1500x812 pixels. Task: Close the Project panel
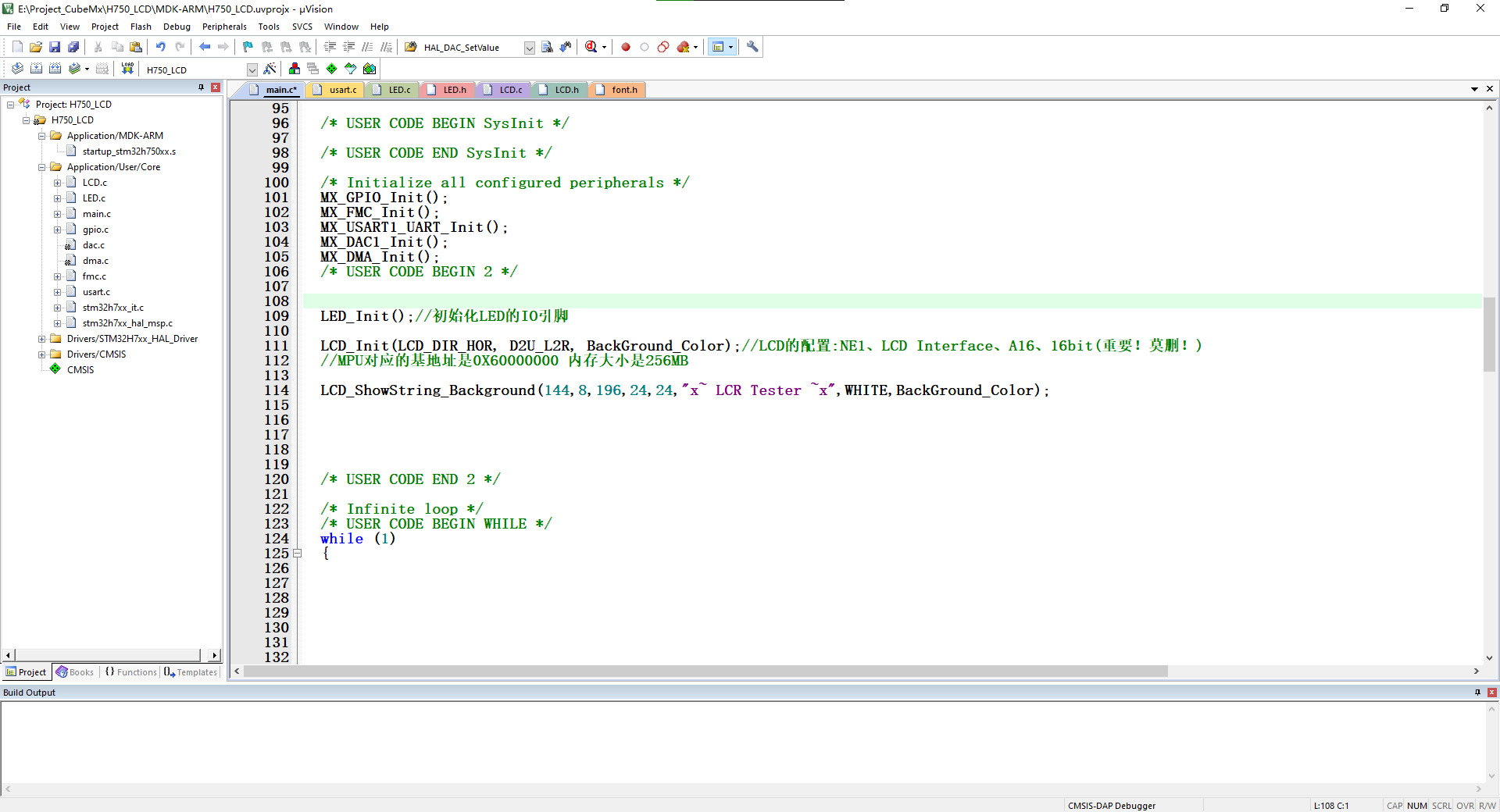pos(216,87)
